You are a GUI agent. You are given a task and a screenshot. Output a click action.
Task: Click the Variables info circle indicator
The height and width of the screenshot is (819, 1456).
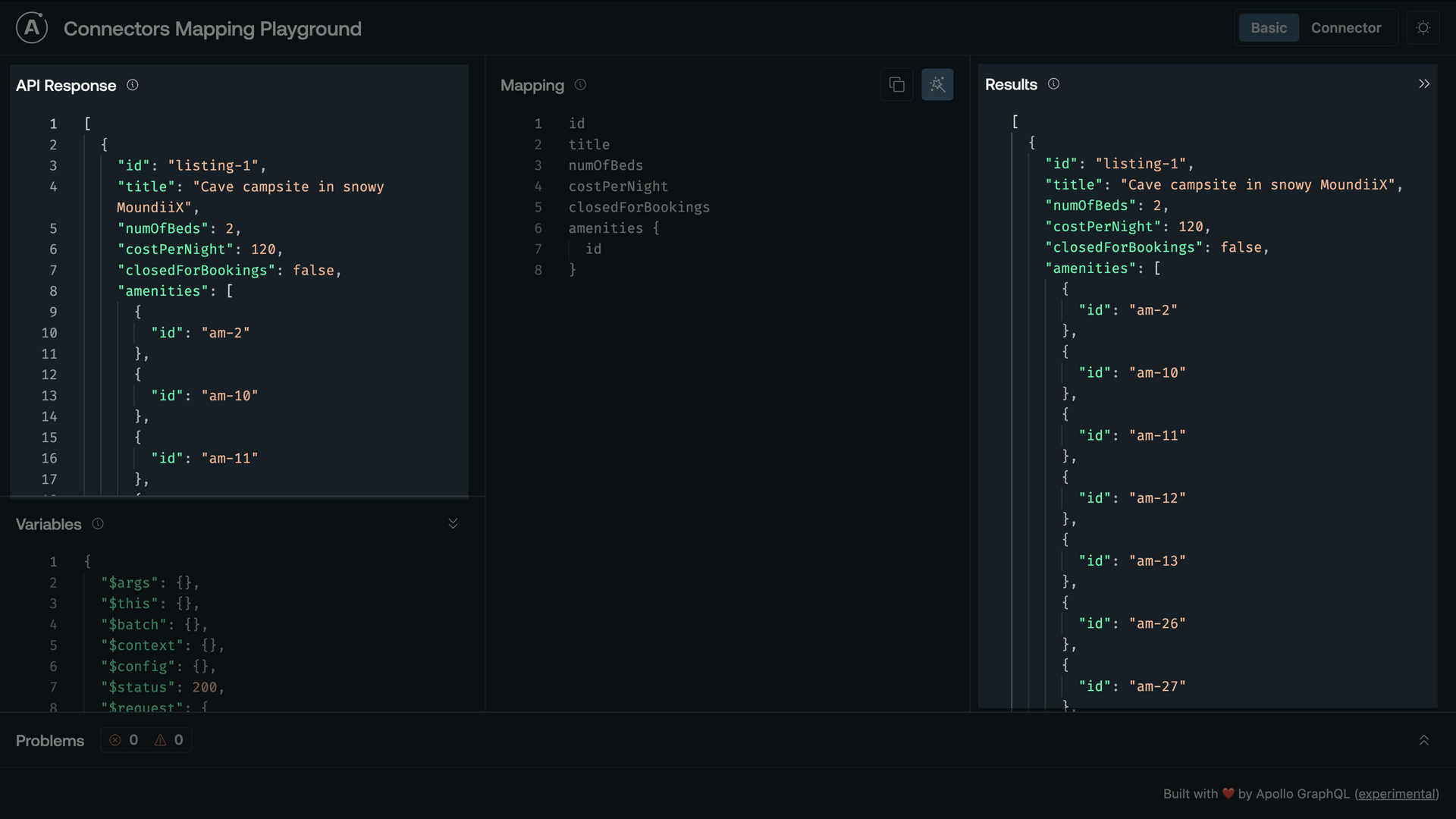(98, 524)
